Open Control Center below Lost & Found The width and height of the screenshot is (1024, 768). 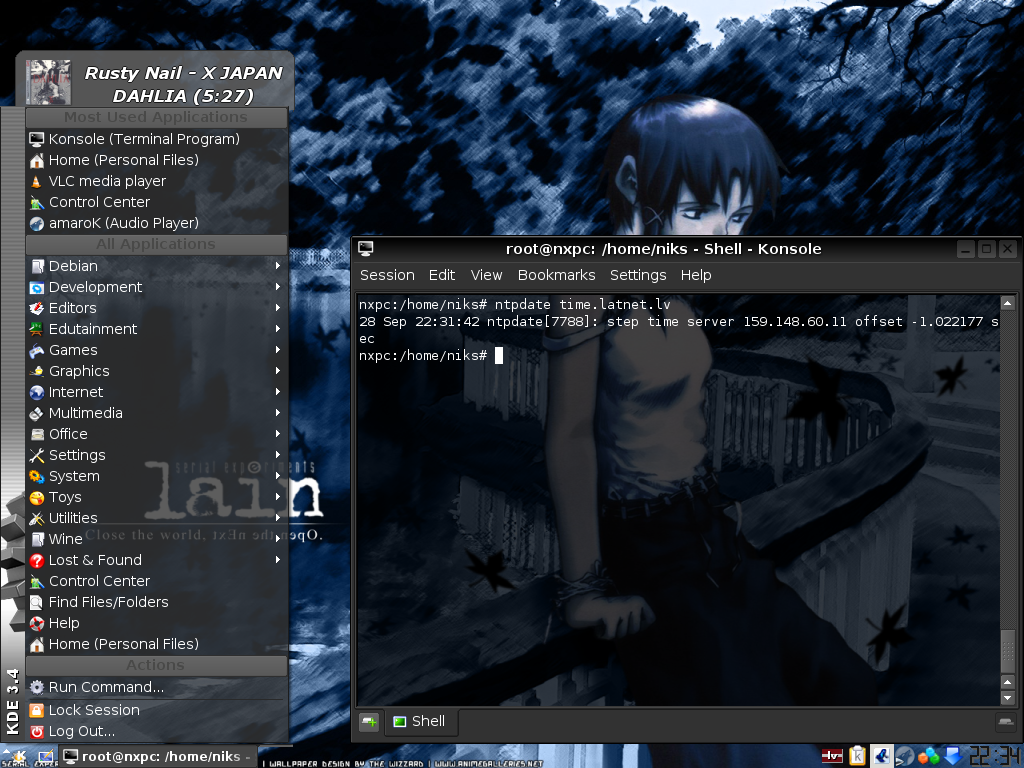157,581
